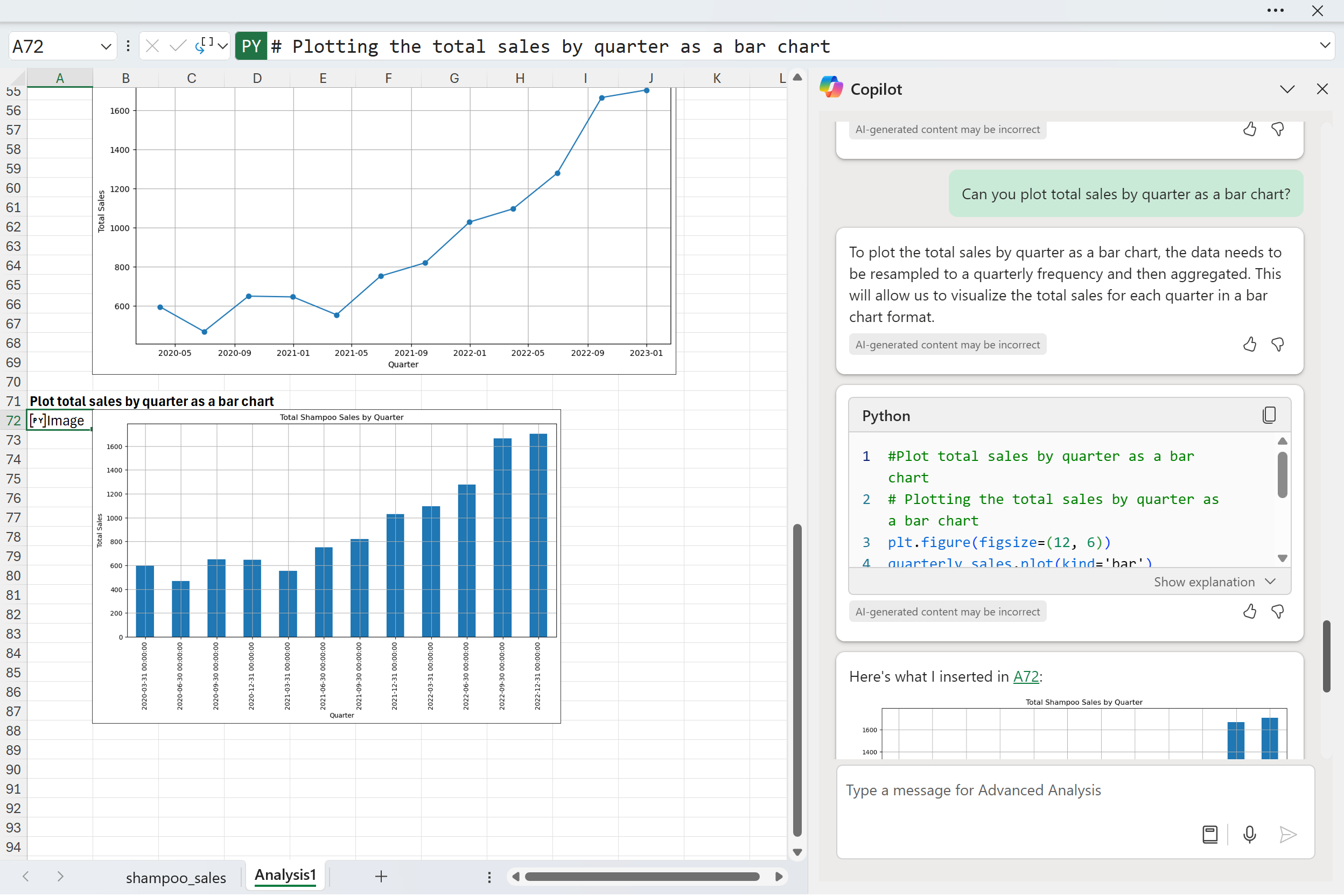Toggle the Python output type icon

[x=205, y=45]
